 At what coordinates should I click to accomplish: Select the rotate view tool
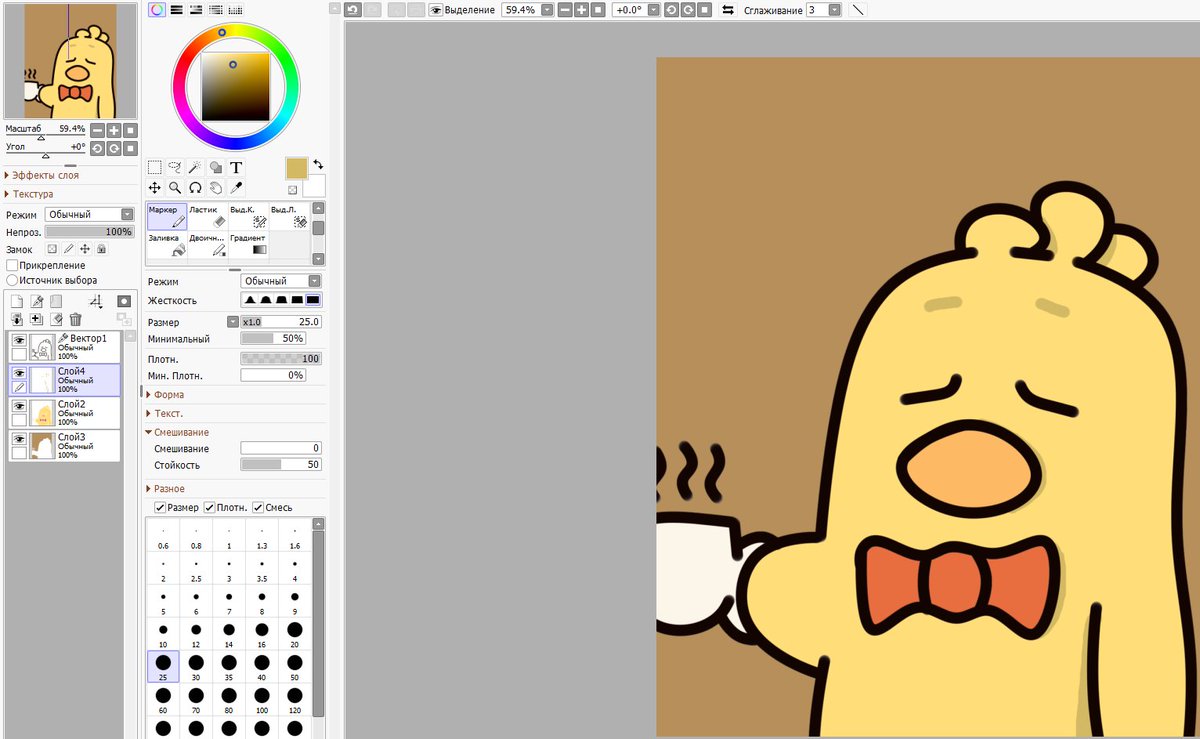coord(196,187)
